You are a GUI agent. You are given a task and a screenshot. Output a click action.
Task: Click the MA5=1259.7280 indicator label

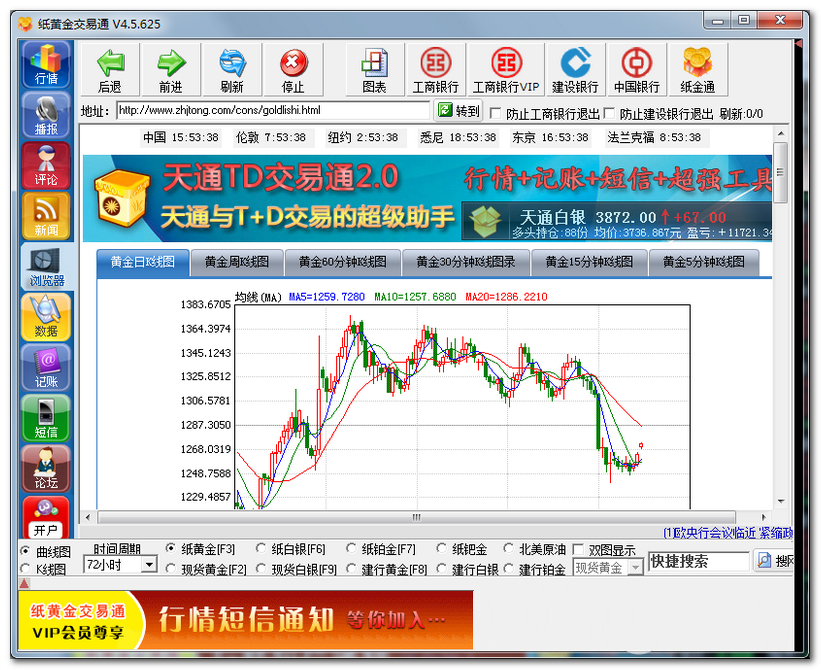(327, 297)
